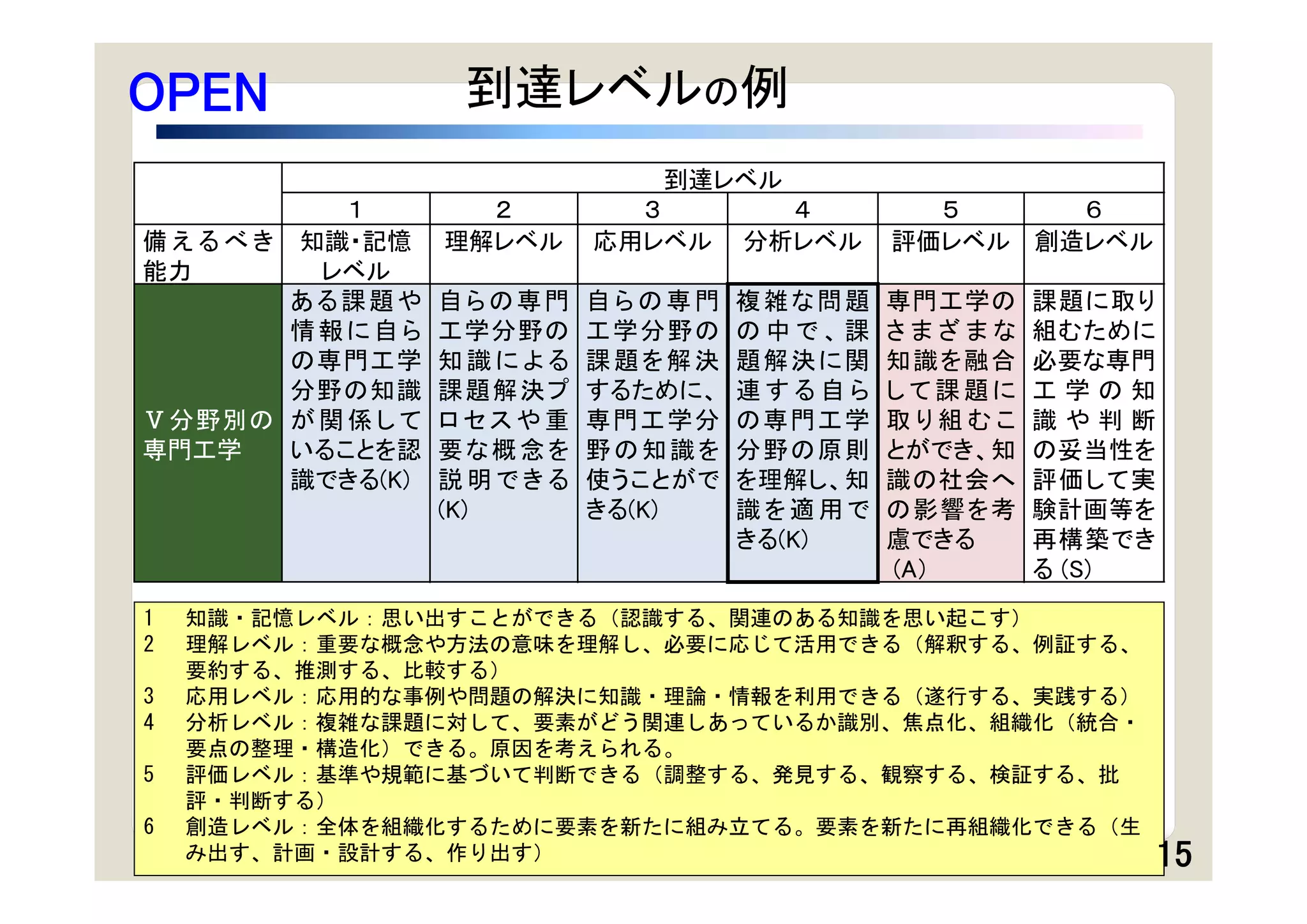Image resolution: width=1307 pixels, height=924 pixels.
Task: Click the 到達レベル table header
Action: pos(722,178)
